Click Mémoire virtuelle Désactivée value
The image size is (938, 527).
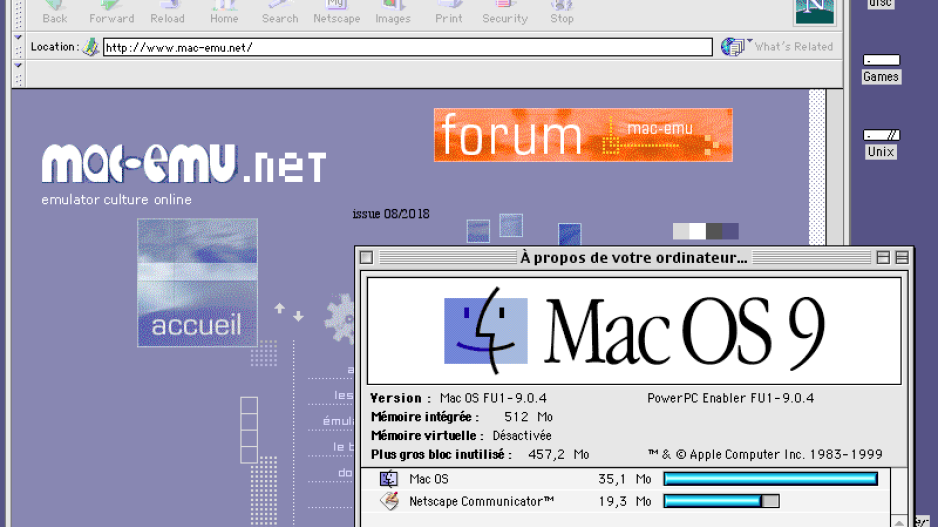coord(522,435)
